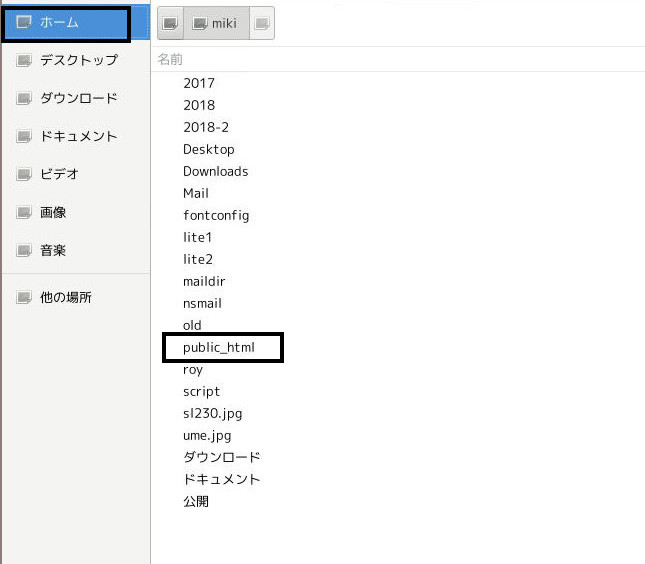Click the 他の場所 sidebar icon
Viewport: 645px width, 564px height.
point(24,297)
